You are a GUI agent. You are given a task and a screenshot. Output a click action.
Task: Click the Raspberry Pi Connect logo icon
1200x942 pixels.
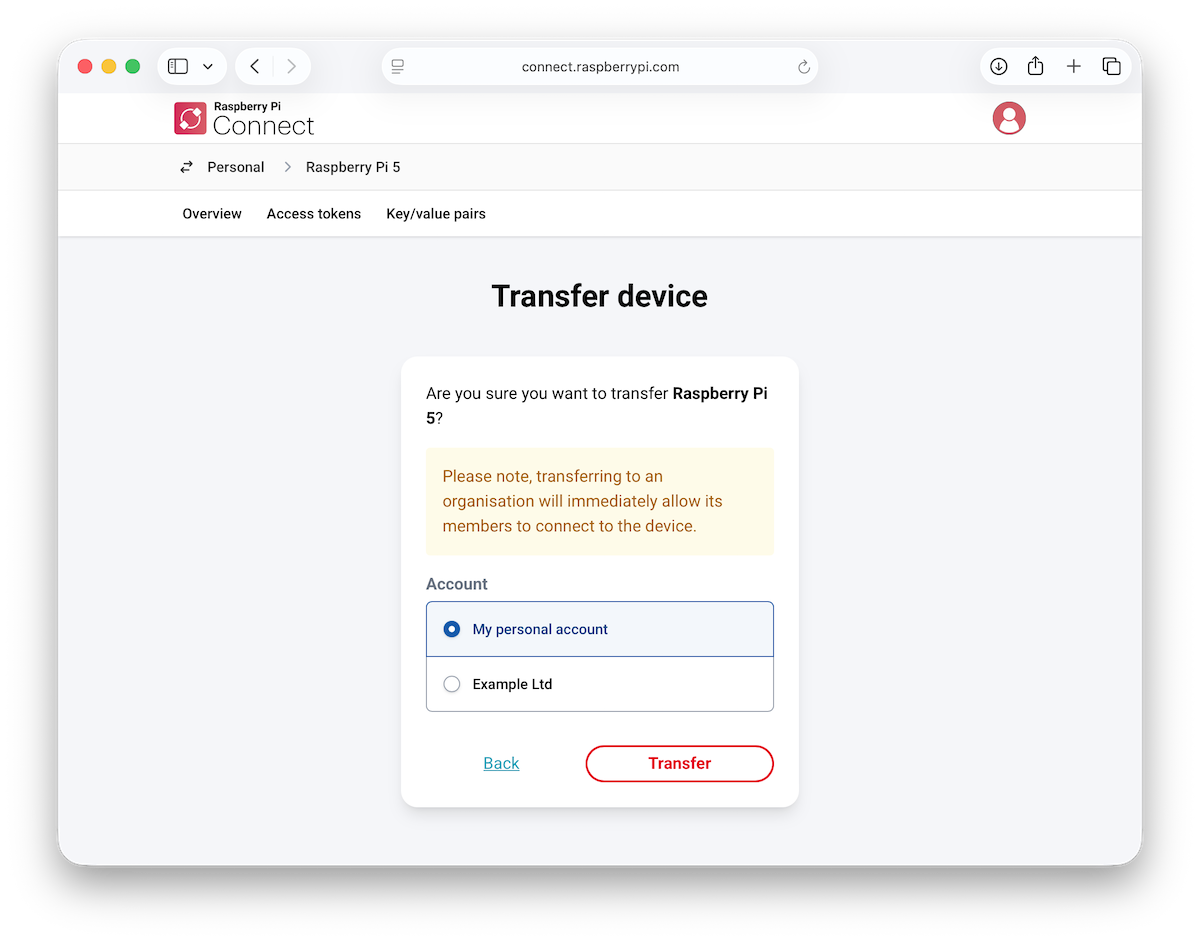click(x=190, y=118)
